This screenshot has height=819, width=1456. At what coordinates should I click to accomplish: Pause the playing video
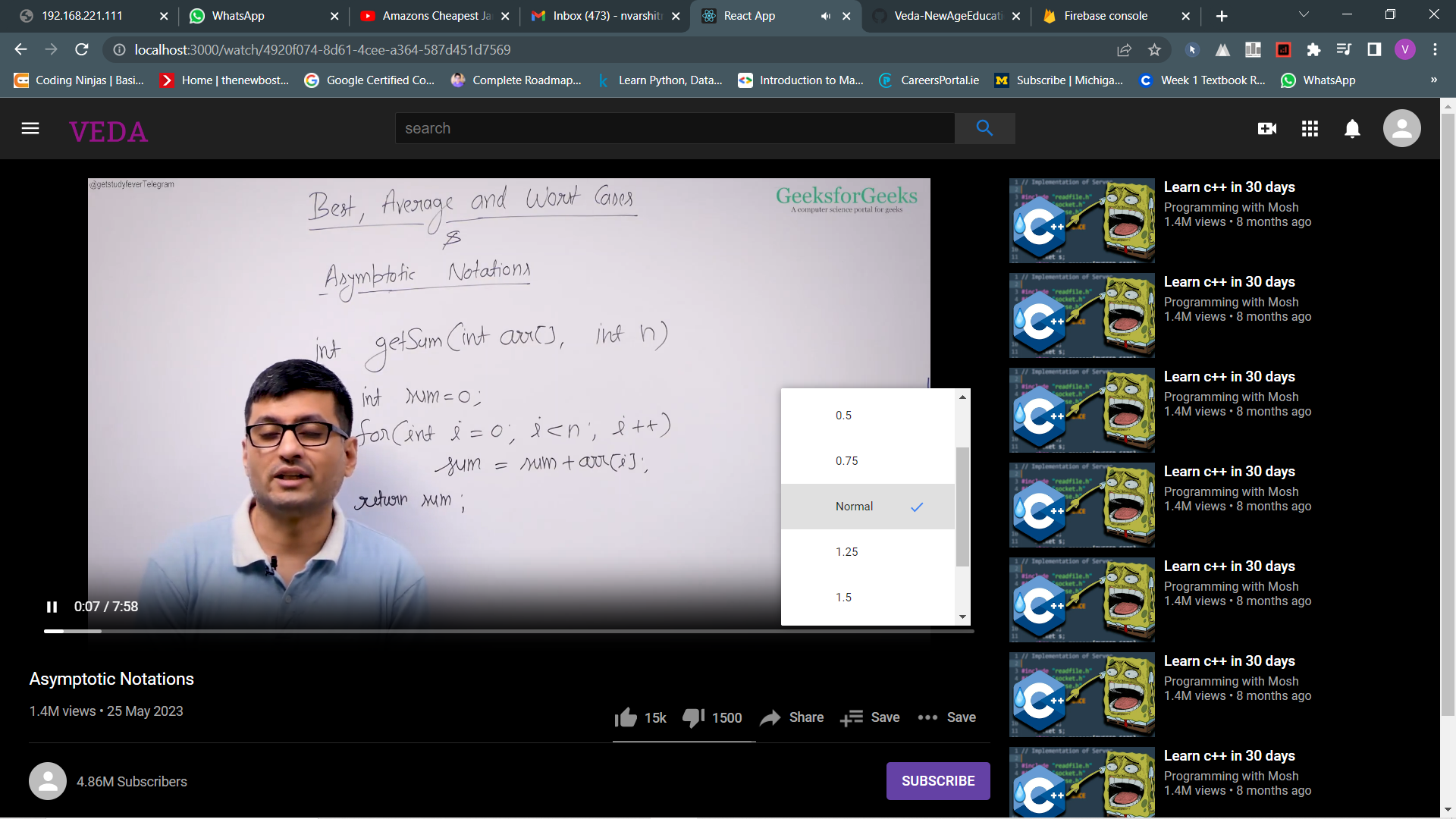[x=52, y=607]
